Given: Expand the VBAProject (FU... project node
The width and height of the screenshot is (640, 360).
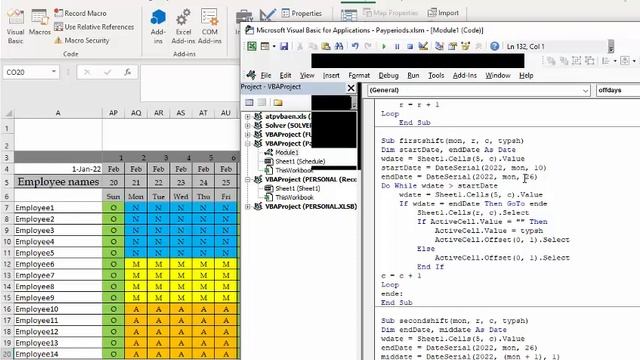Looking at the screenshot, I should pyautogui.click(x=247, y=134).
